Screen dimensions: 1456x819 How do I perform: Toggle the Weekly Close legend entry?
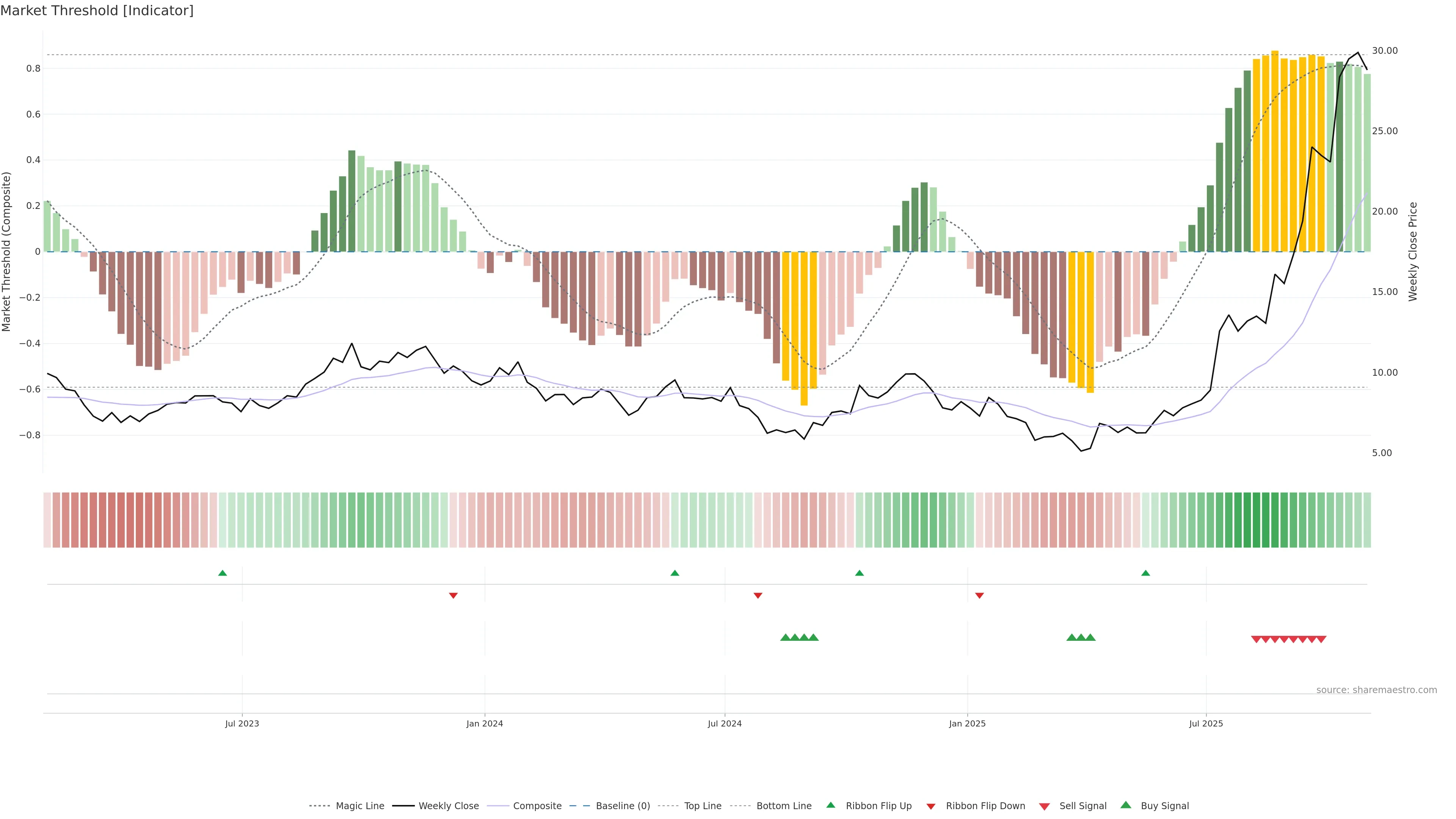(448, 806)
